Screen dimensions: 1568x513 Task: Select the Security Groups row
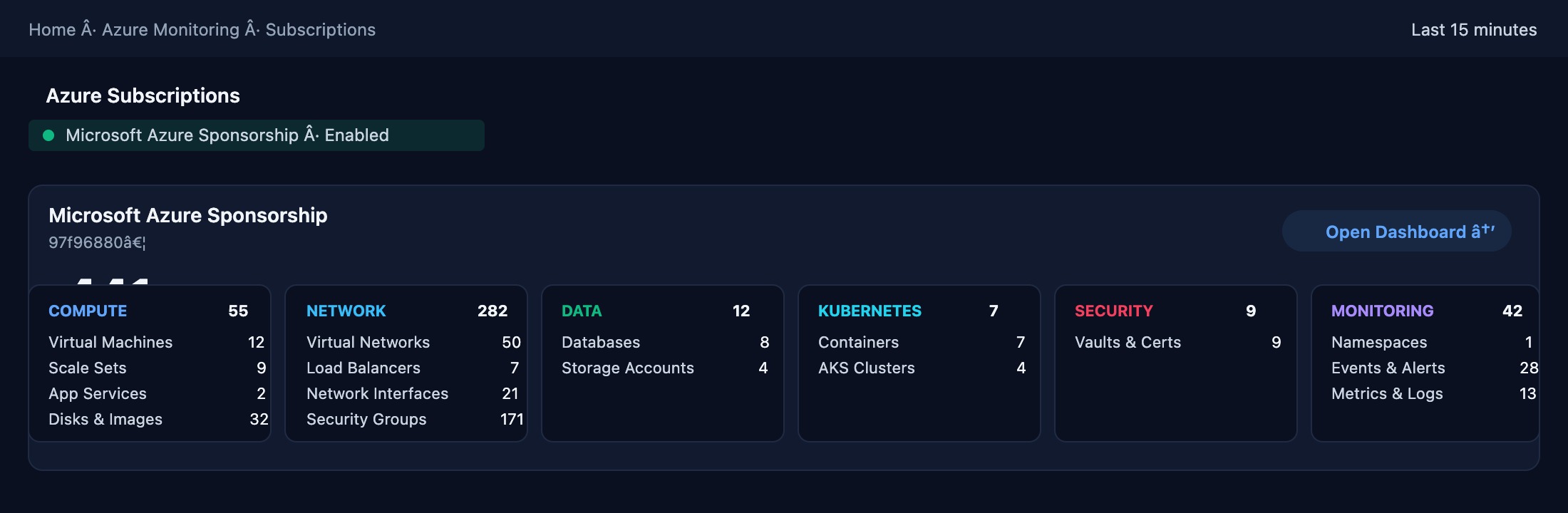click(x=415, y=419)
